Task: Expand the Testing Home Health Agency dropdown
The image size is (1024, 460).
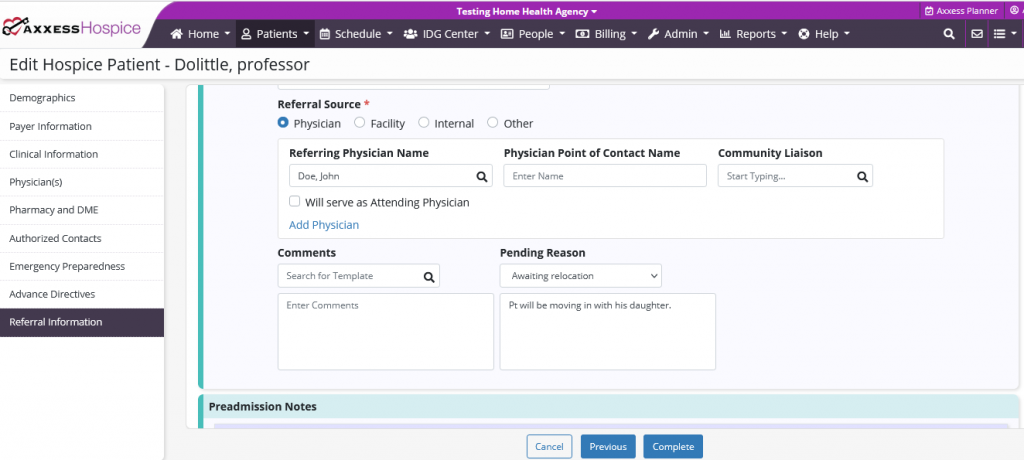Action: click(526, 12)
